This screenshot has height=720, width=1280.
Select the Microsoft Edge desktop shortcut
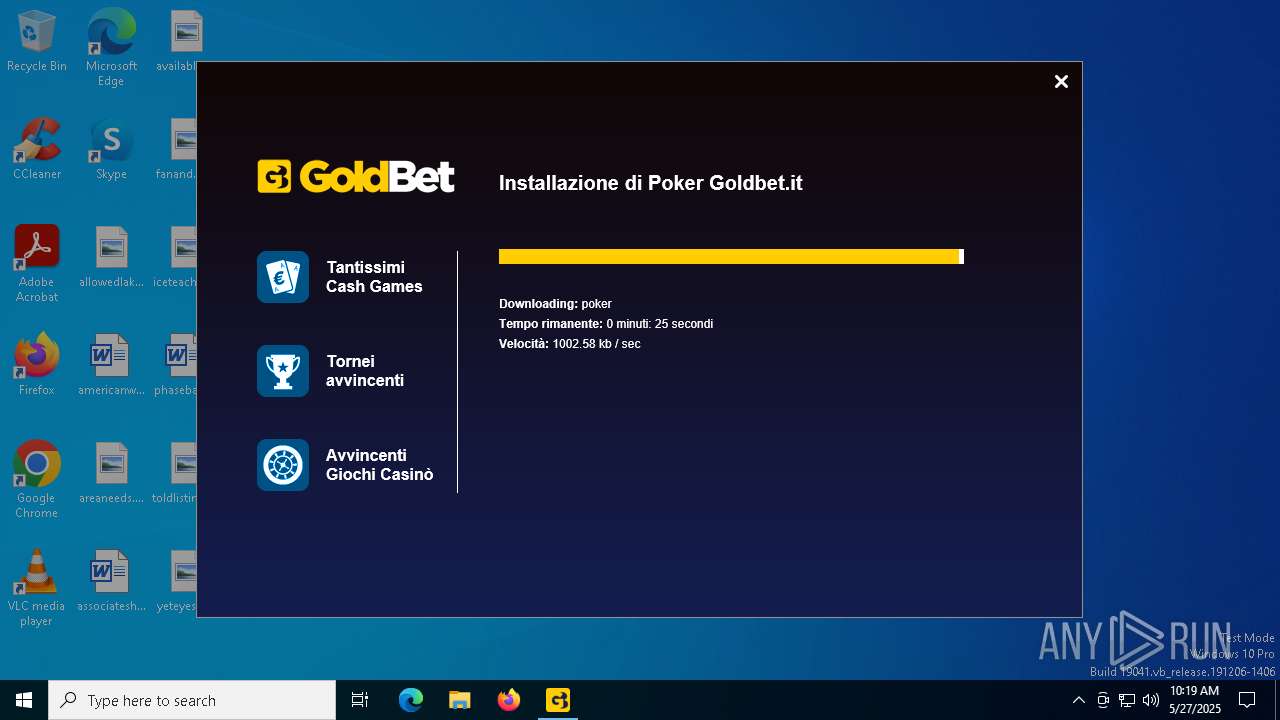(x=111, y=48)
